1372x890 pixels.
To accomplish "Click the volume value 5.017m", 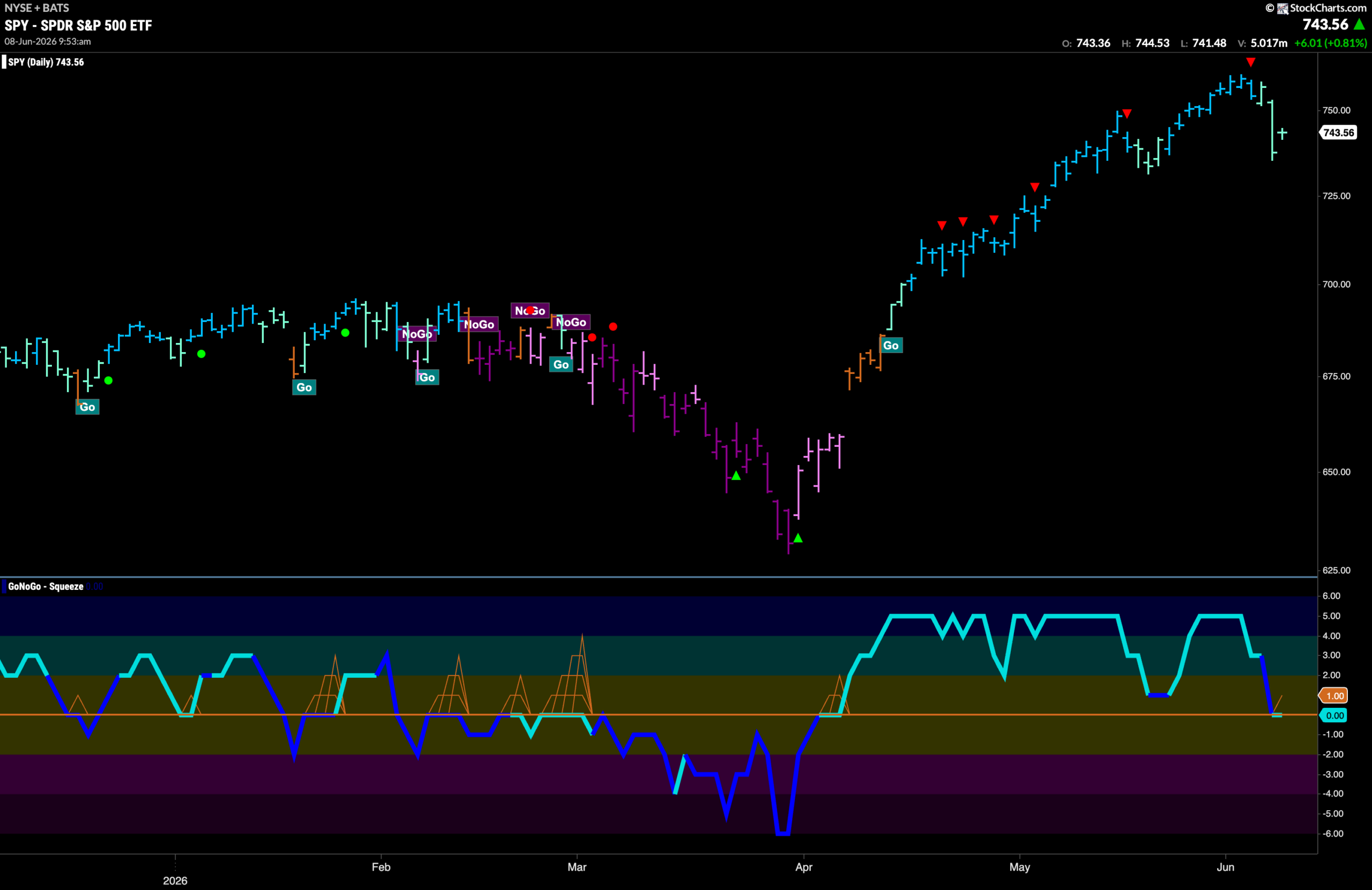I will click(x=1269, y=43).
